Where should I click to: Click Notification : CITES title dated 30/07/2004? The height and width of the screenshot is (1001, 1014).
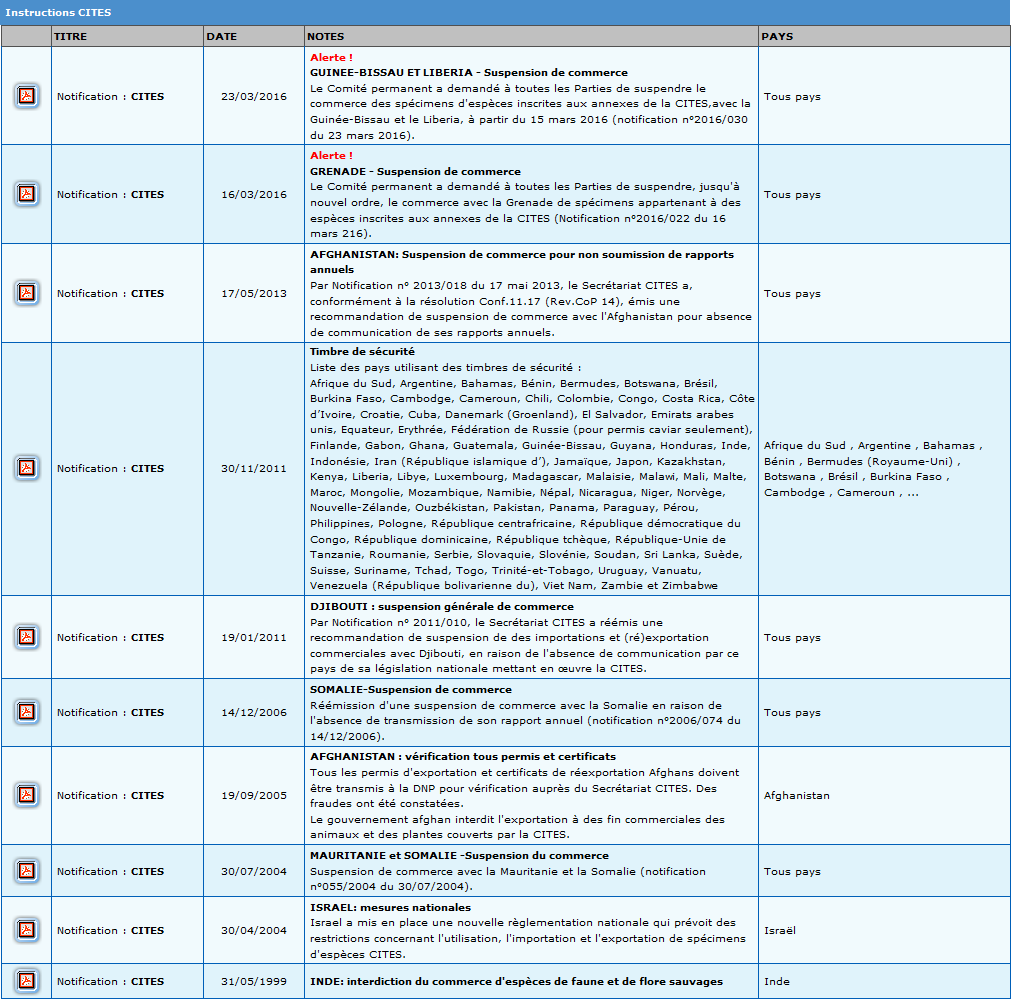pos(111,872)
